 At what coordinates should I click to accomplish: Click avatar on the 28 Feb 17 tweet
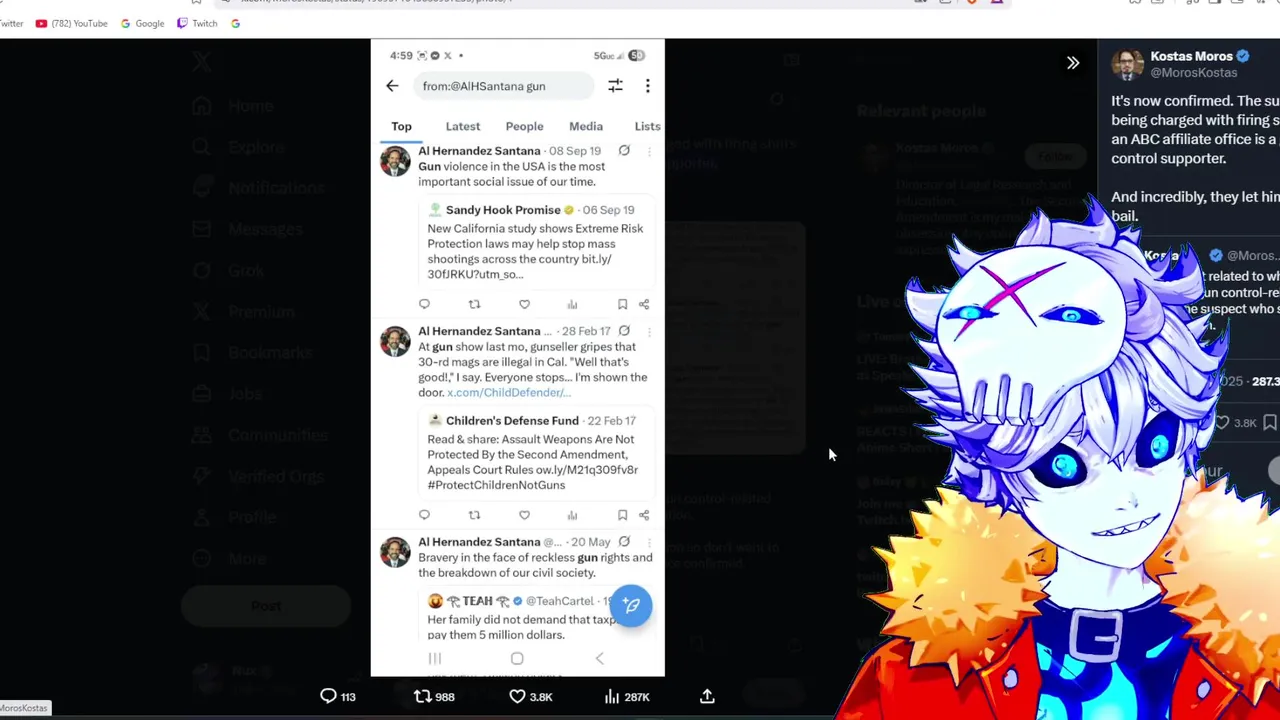click(x=395, y=341)
